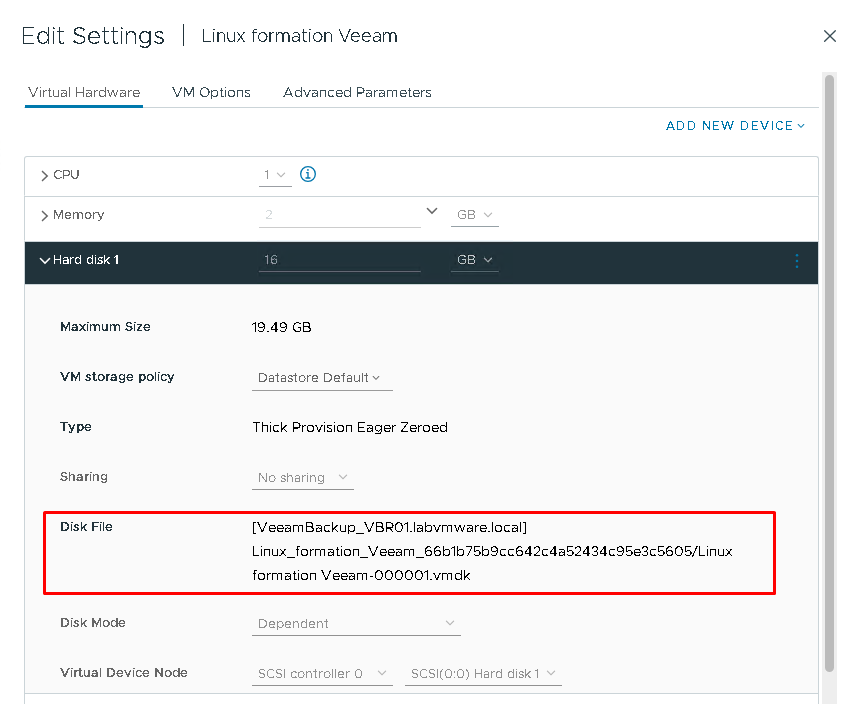Click the Veeam-000001.vmdk file name line
855x704 pixels.
[361, 575]
